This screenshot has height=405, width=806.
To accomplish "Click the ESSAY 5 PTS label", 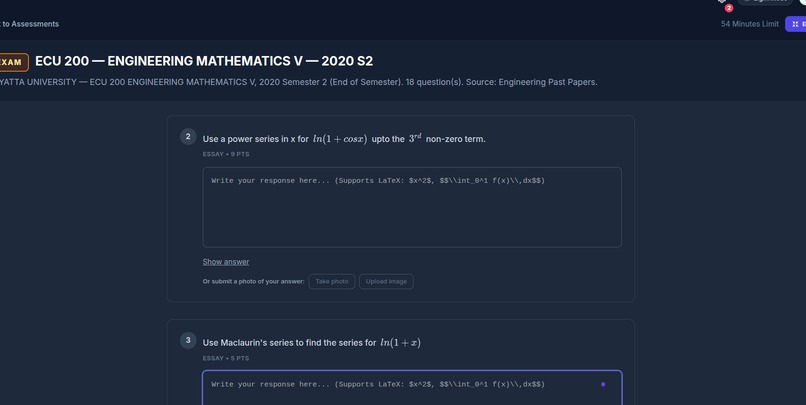I will (x=226, y=358).
